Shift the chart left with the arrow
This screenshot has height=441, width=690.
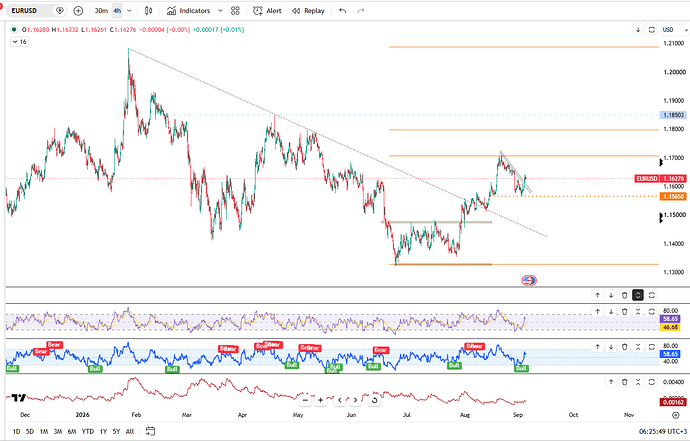[x=340, y=400]
